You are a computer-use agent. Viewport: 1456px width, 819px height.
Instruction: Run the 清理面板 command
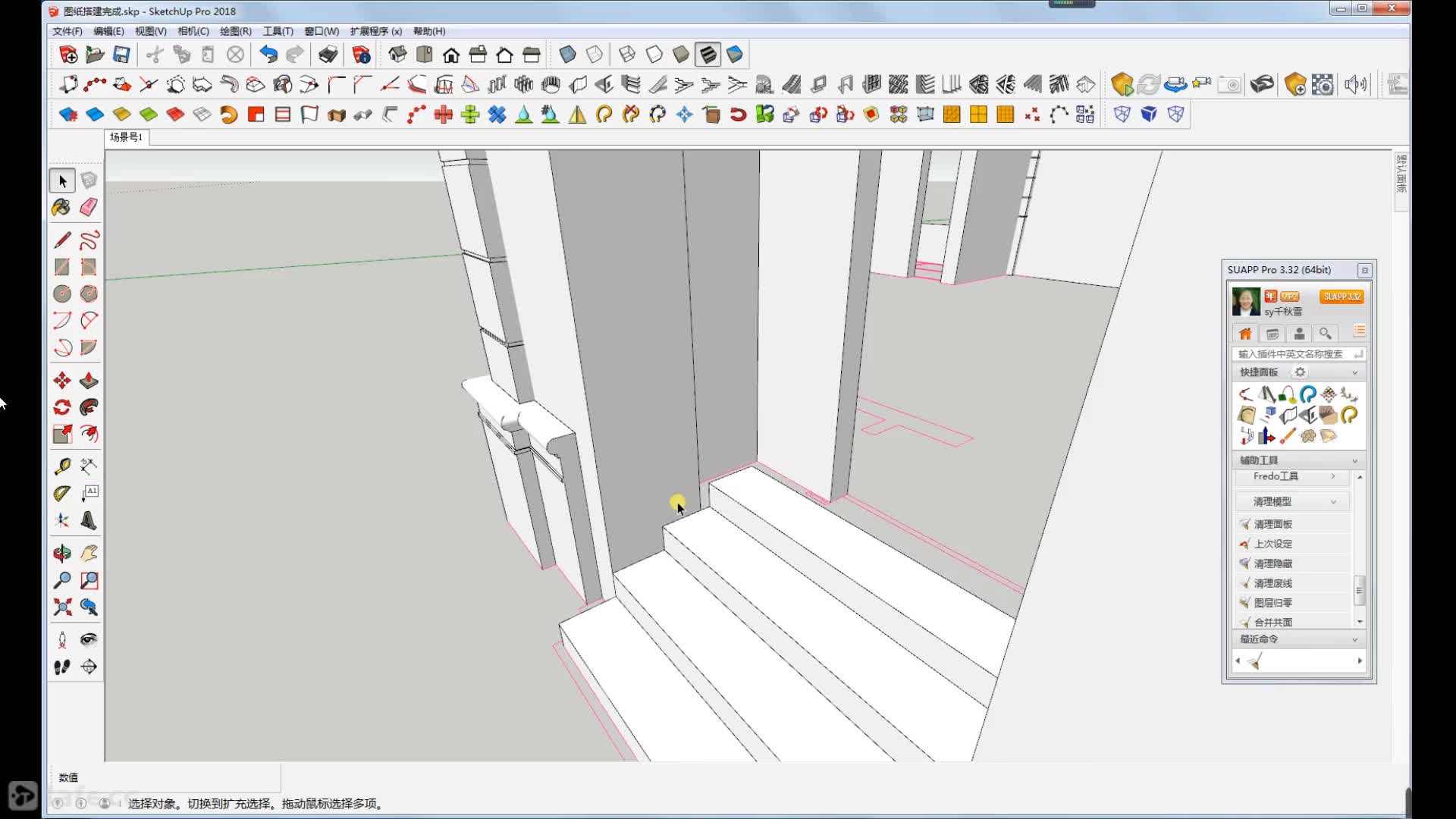[1294, 524]
